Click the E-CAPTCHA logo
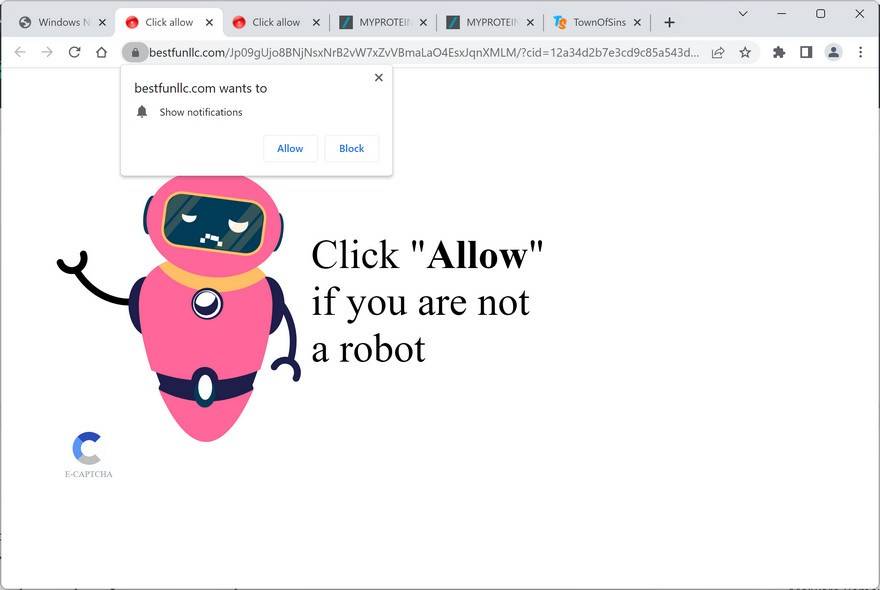This screenshot has width=880, height=590. tap(88, 455)
